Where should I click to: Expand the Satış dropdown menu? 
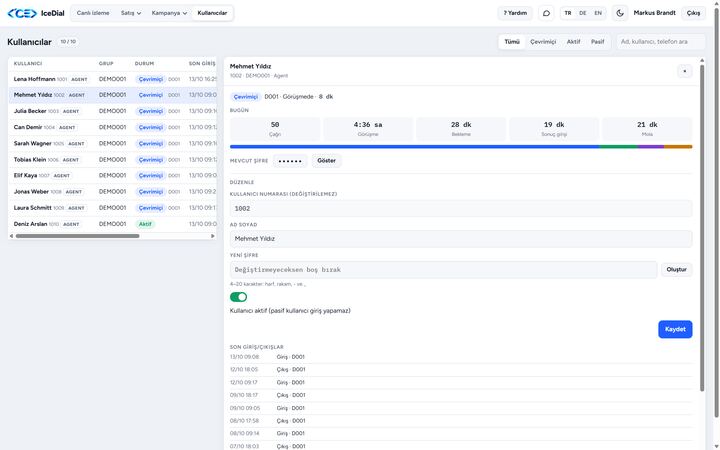tap(131, 13)
